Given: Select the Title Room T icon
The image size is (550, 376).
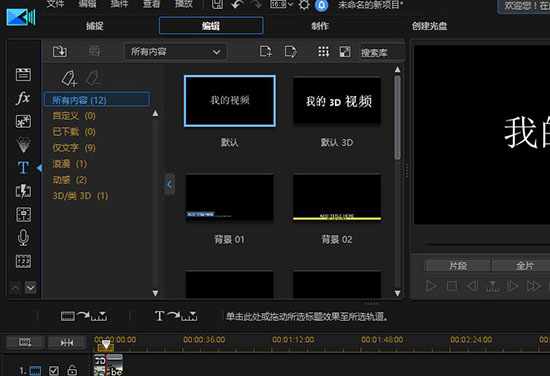Looking at the screenshot, I should (23, 168).
